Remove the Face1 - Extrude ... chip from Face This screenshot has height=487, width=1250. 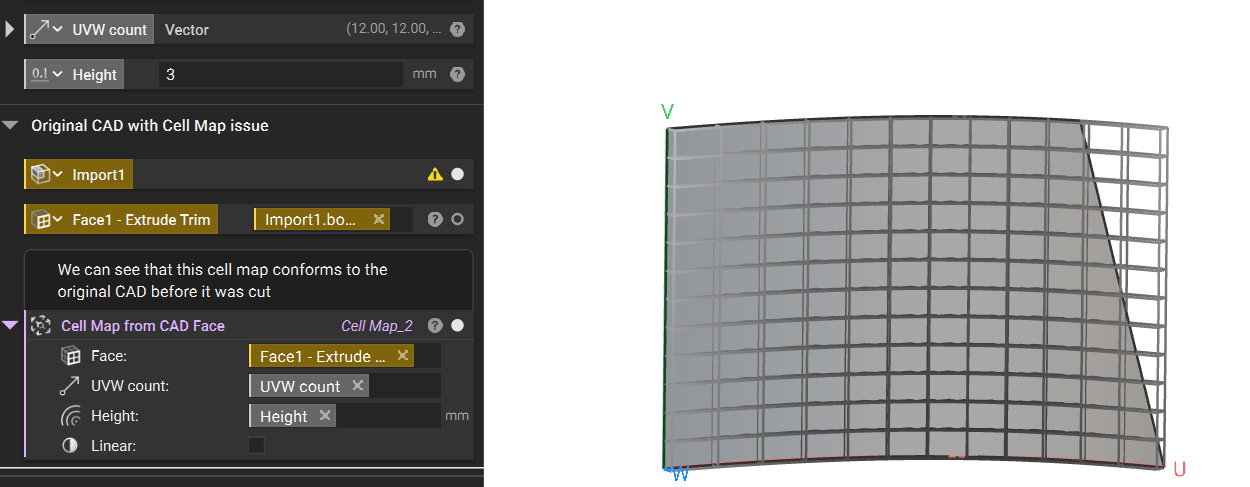pyautogui.click(x=402, y=355)
